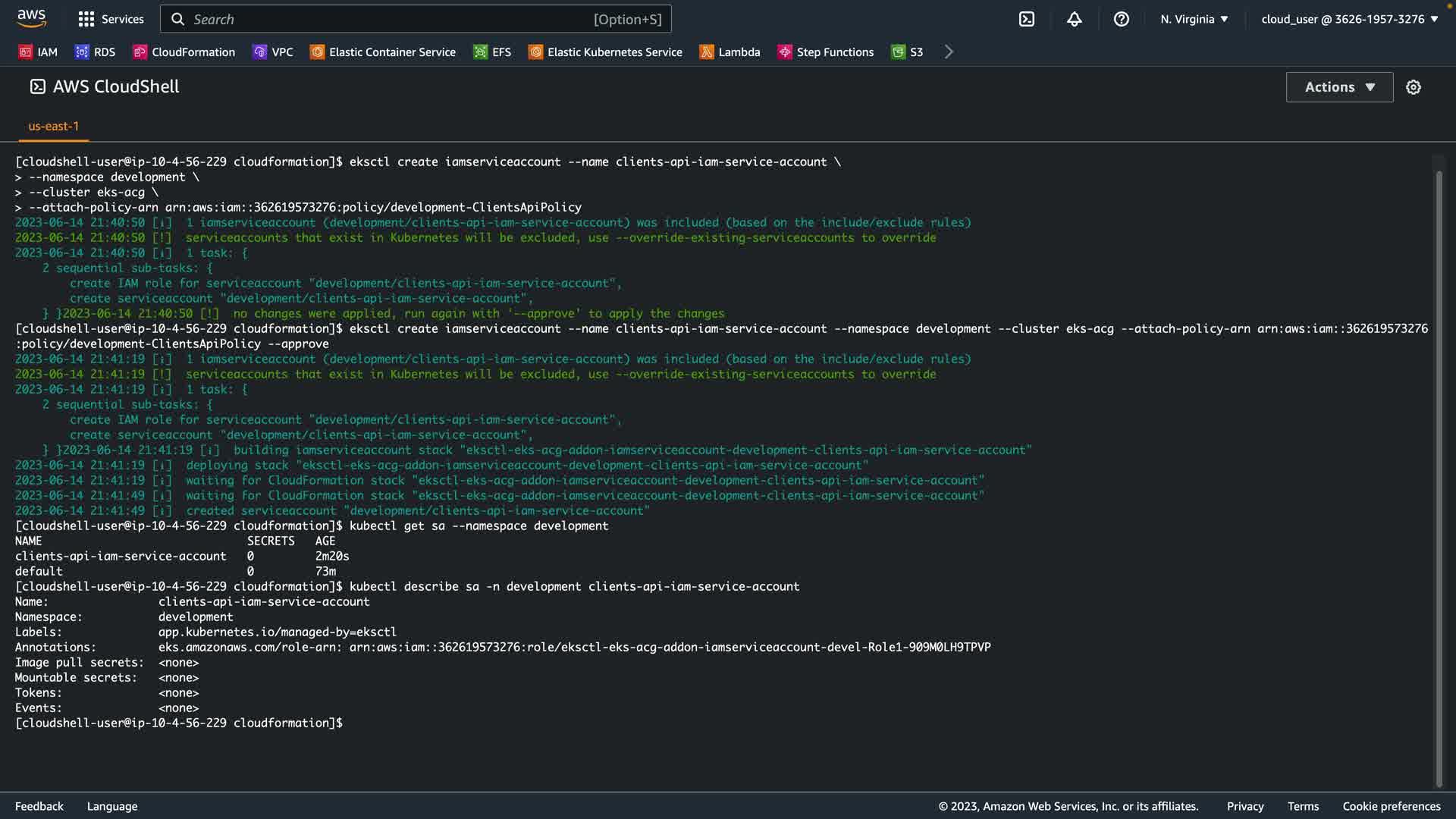This screenshot has width=1456, height=819.
Task: Open the IAM shortcut
Action: point(38,52)
